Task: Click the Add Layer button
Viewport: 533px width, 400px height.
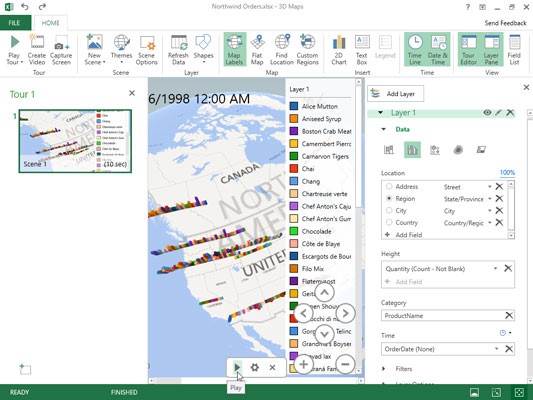Action: (395, 93)
